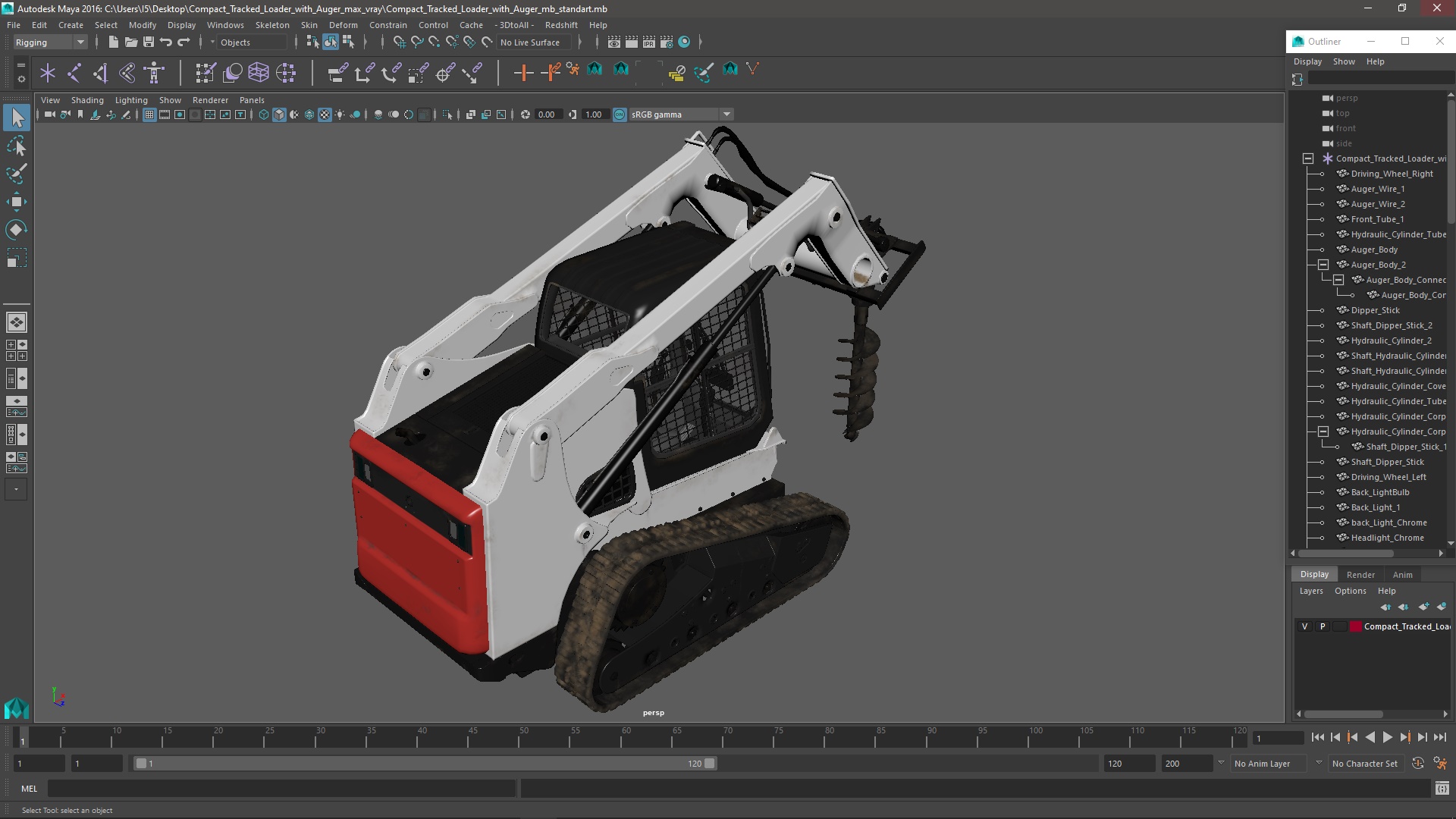This screenshot has height=819, width=1456.
Task: Go to the start of playback range
Action: (x=1317, y=737)
